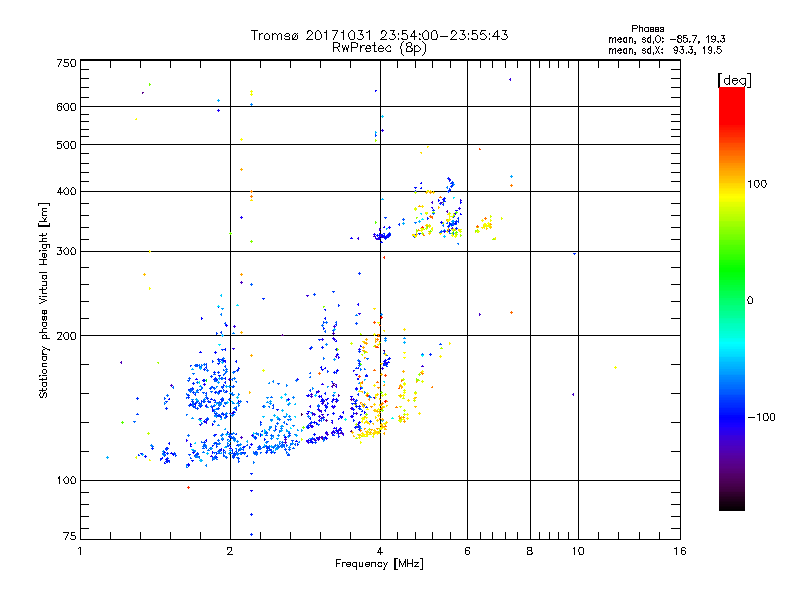
Task: Click the blue point at 300 km near 10 MHz
Action: coord(574,254)
